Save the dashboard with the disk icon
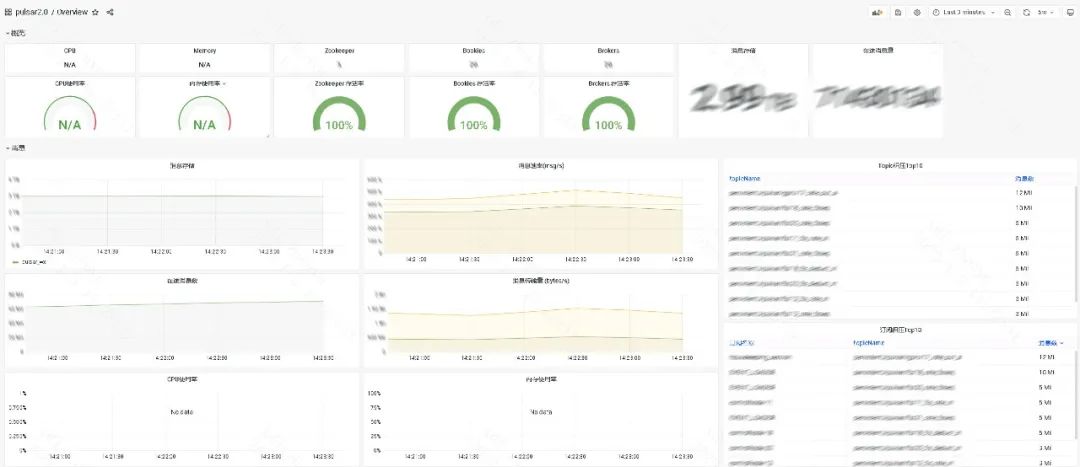1080x467 pixels. tap(898, 12)
